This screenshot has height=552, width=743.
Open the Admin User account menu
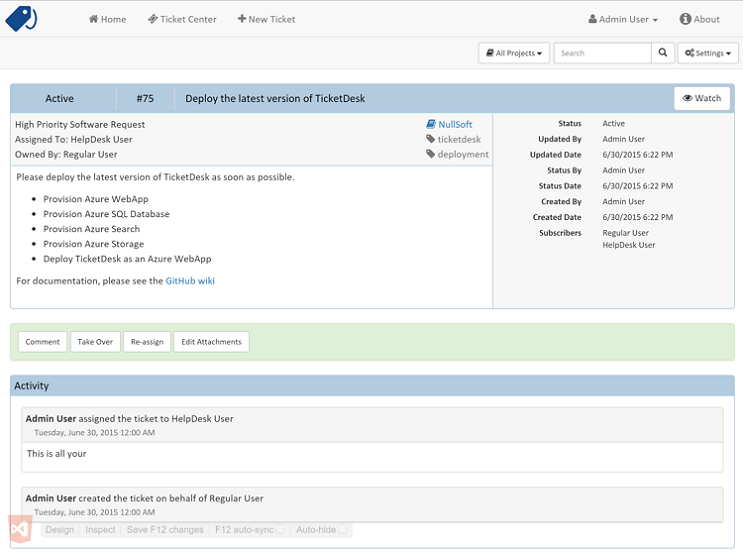click(623, 19)
